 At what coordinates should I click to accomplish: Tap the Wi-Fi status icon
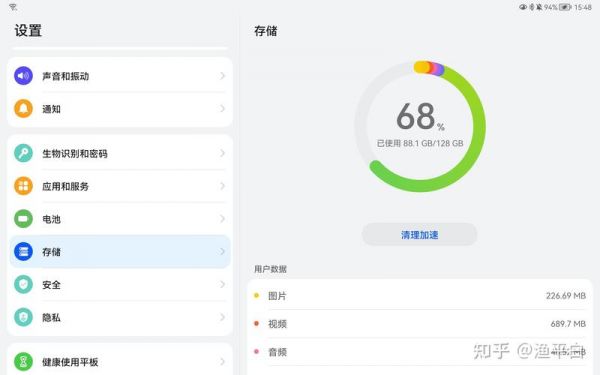pos(13,7)
